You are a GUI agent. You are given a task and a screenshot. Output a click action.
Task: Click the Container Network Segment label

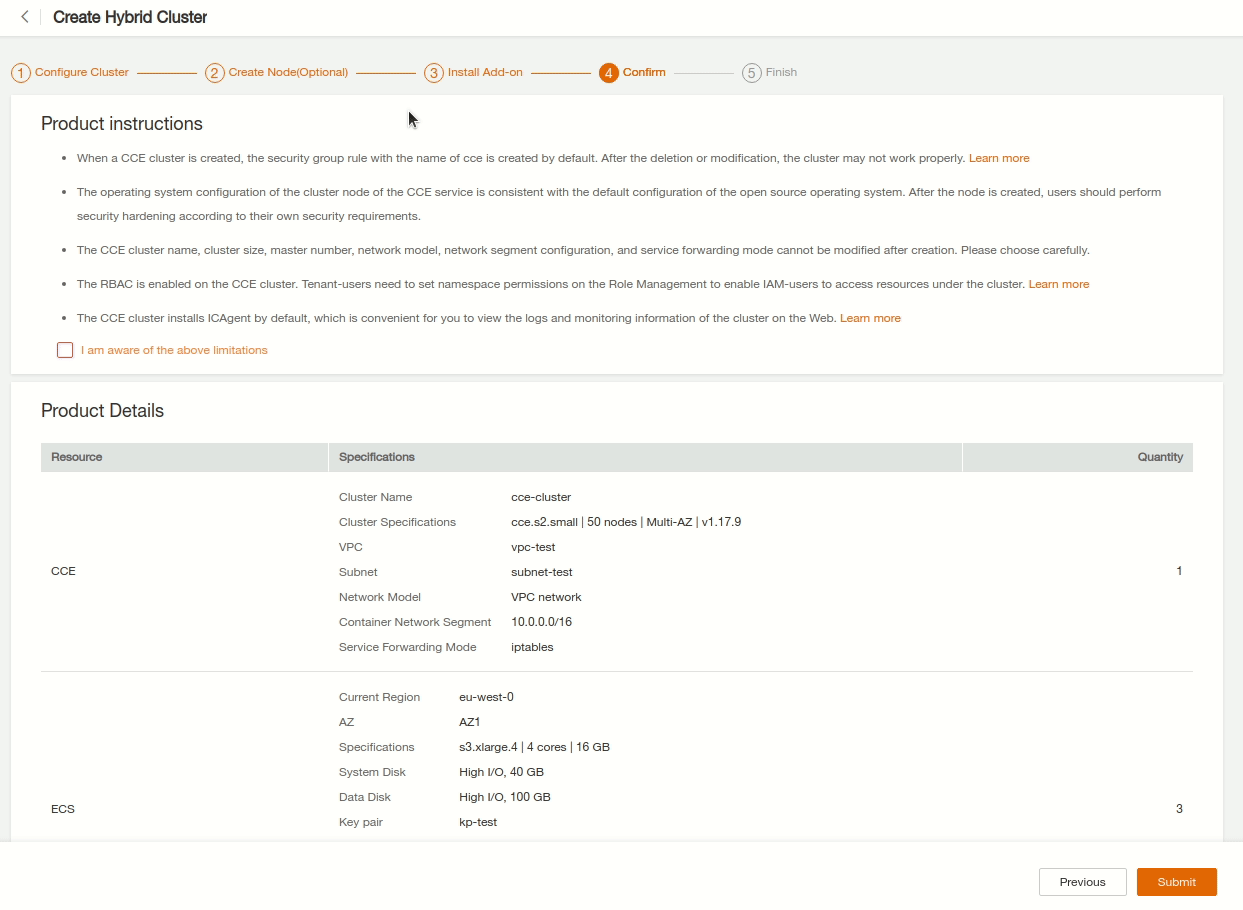pyautogui.click(x=415, y=622)
